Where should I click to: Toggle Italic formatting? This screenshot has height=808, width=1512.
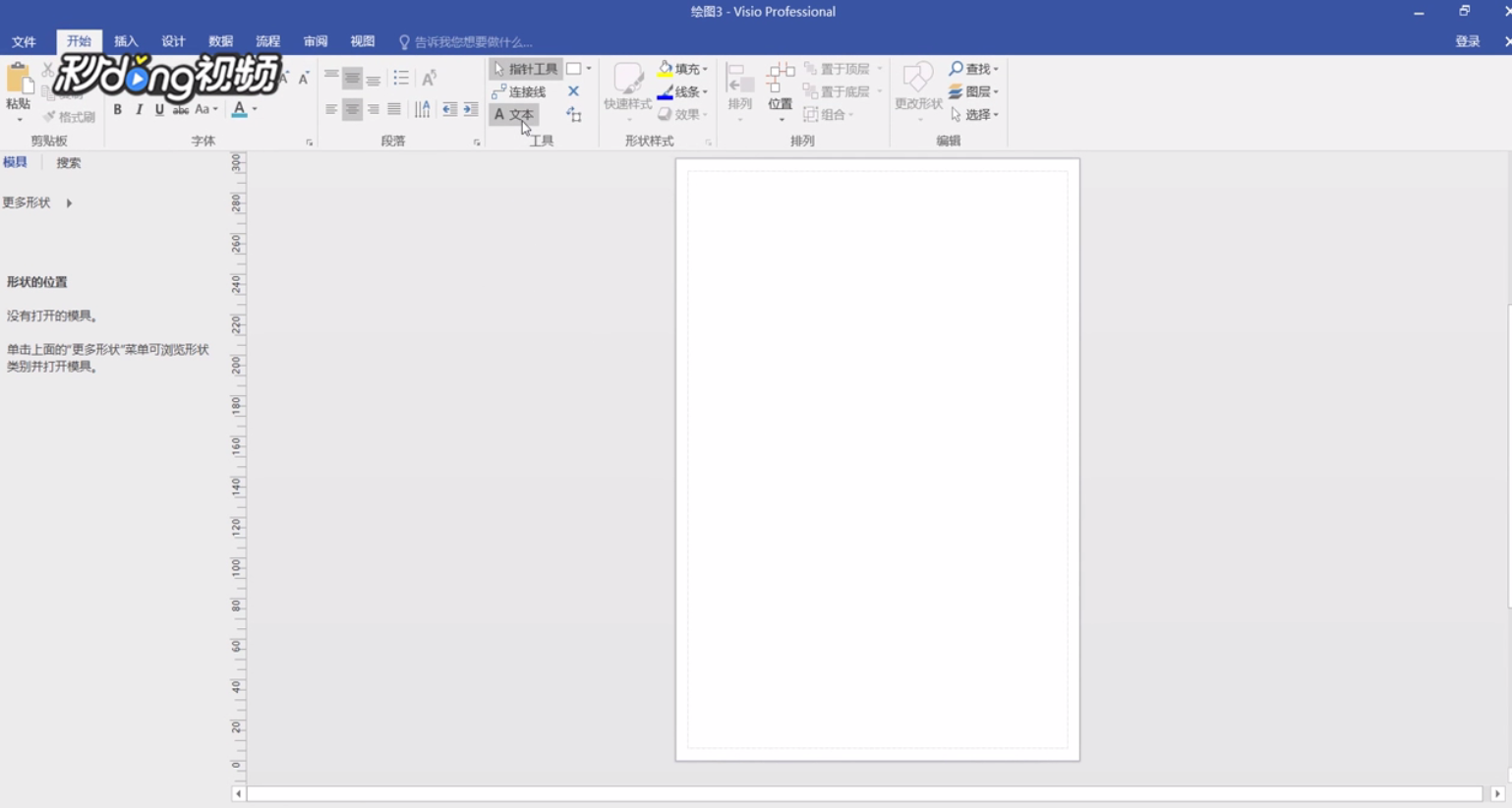[139, 109]
